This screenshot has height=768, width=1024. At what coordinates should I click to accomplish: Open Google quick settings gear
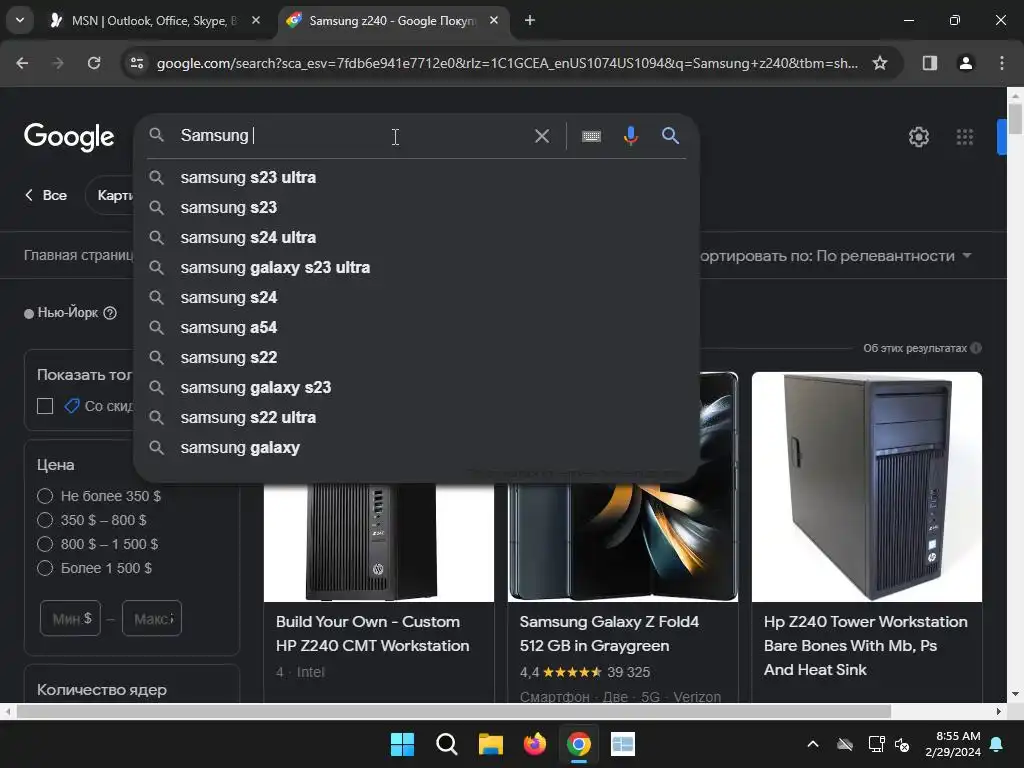(x=919, y=136)
